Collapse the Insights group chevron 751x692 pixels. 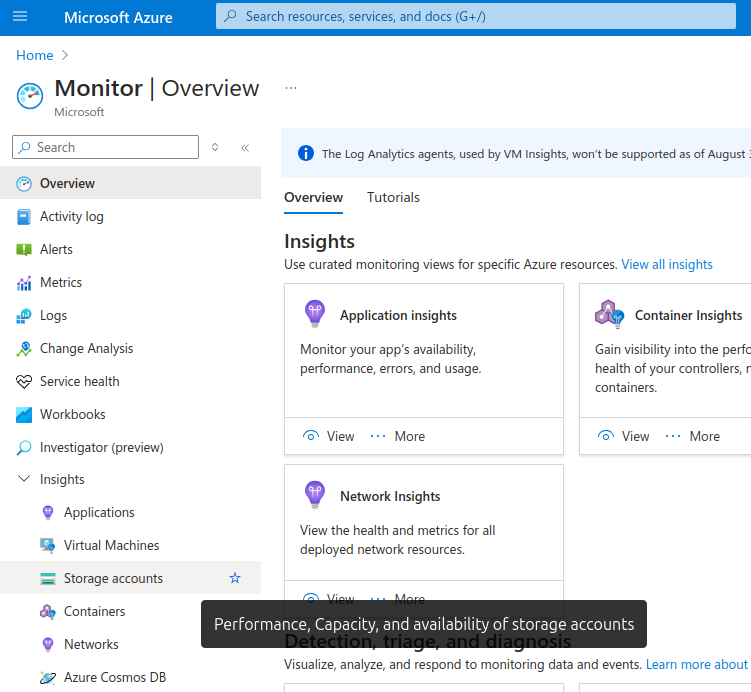(x=24, y=478)
